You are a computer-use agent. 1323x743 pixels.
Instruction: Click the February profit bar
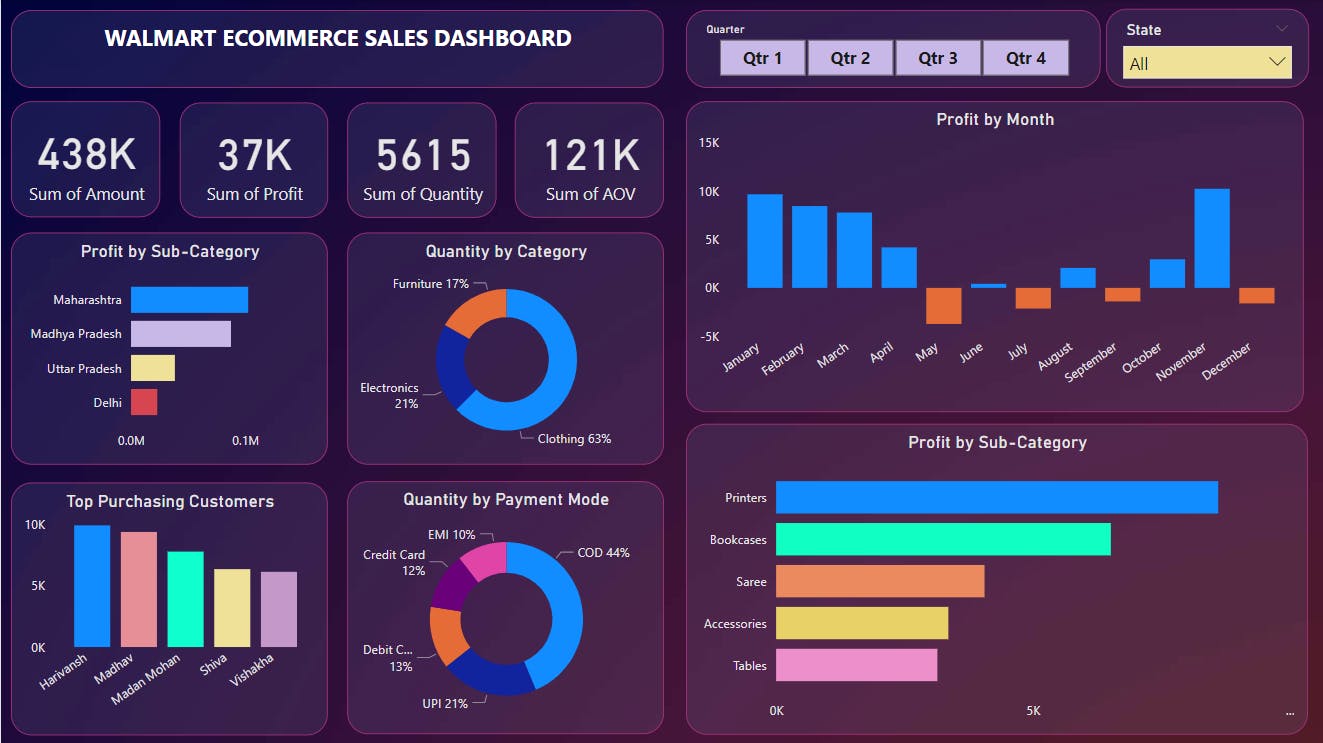point(810,247)
